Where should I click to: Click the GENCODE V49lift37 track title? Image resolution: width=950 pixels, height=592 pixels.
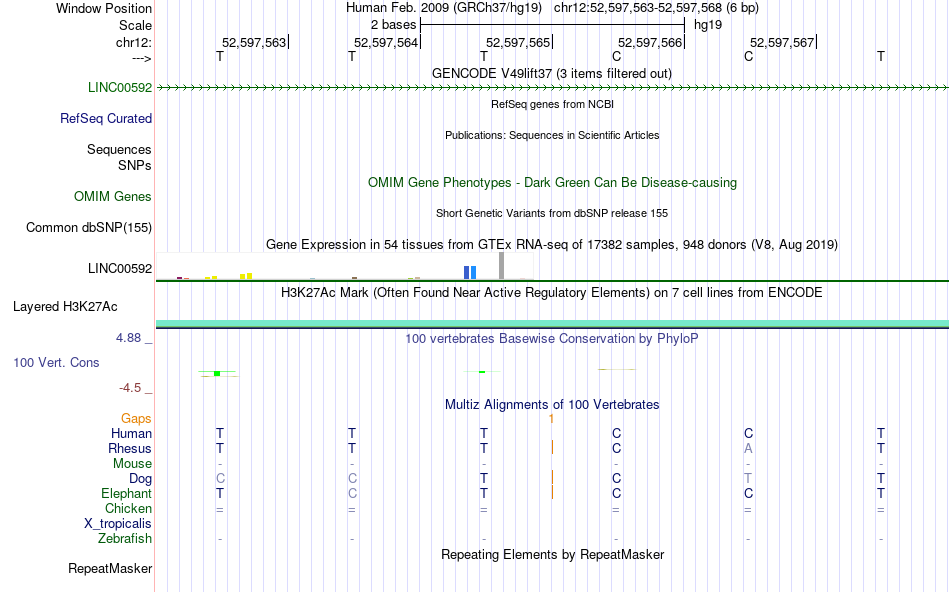coord(552,73)
